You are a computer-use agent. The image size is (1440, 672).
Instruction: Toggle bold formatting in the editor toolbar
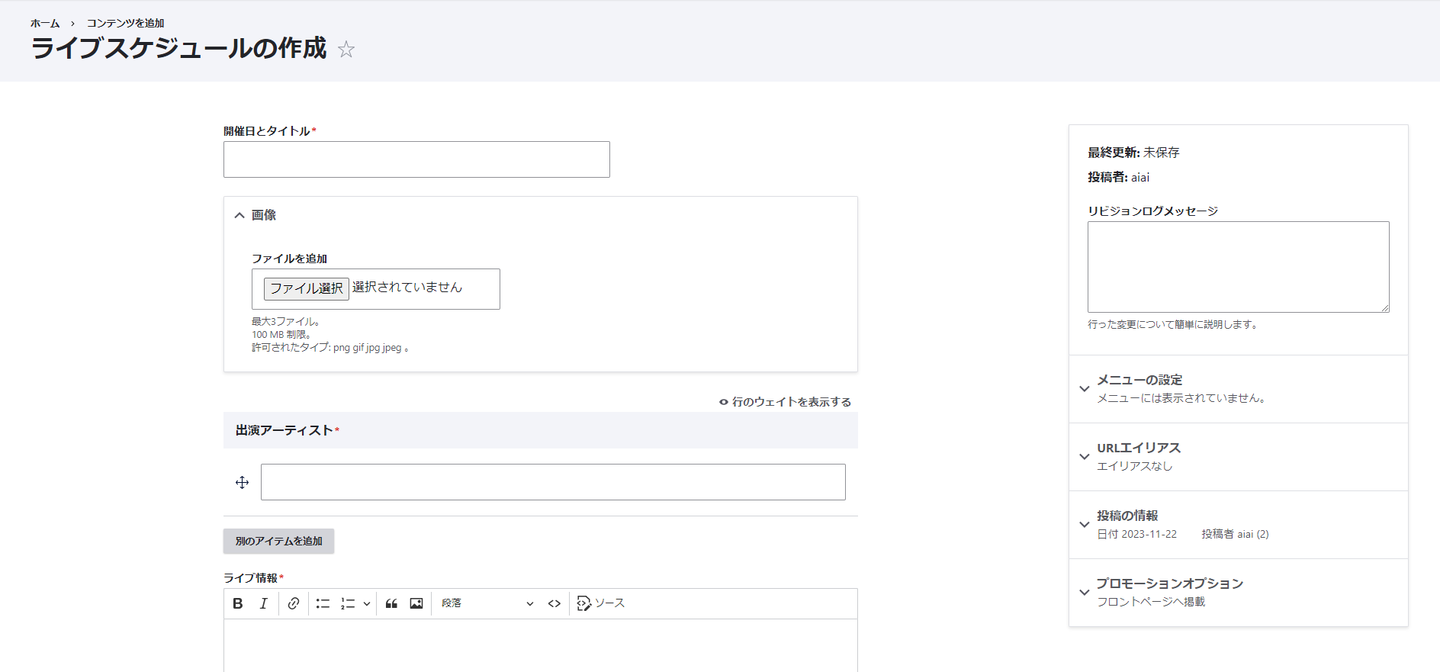tap(238, 604)
